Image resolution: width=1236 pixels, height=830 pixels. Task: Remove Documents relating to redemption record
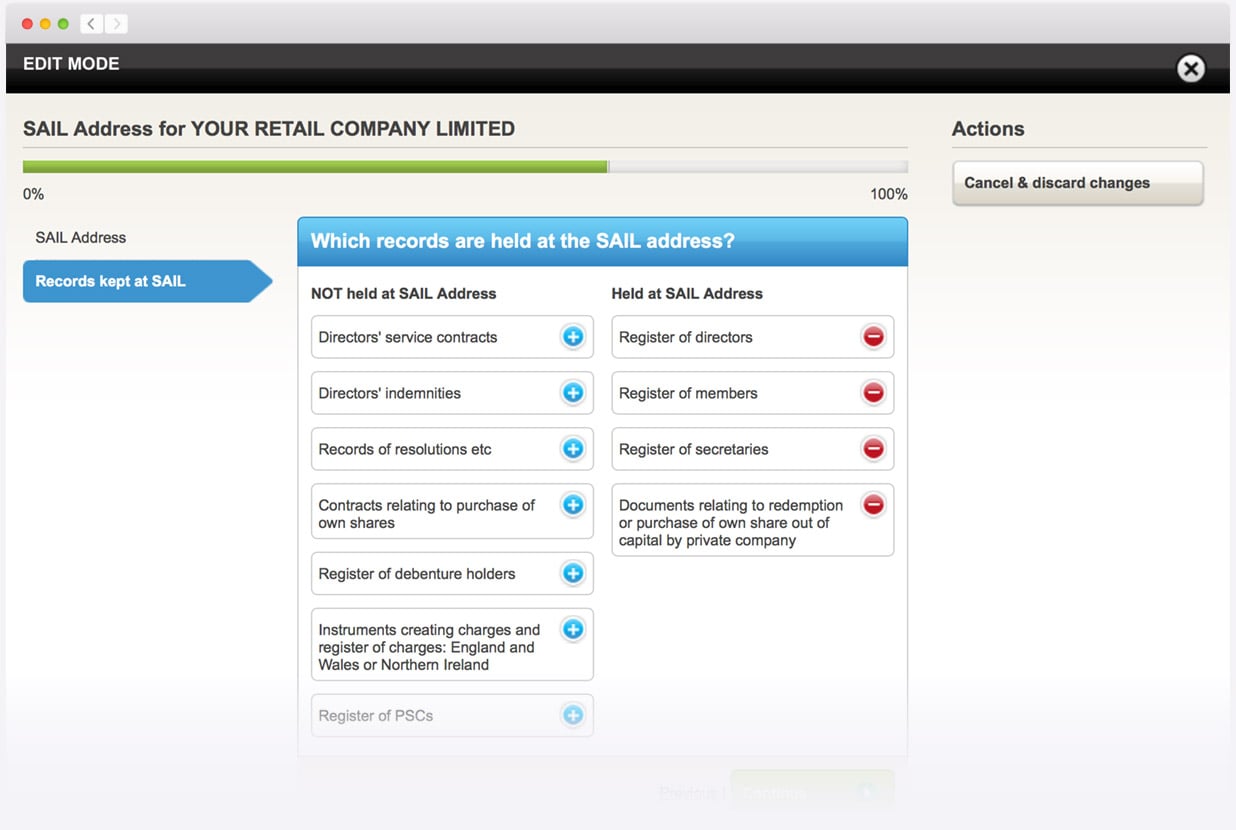(x=873, y=505)
